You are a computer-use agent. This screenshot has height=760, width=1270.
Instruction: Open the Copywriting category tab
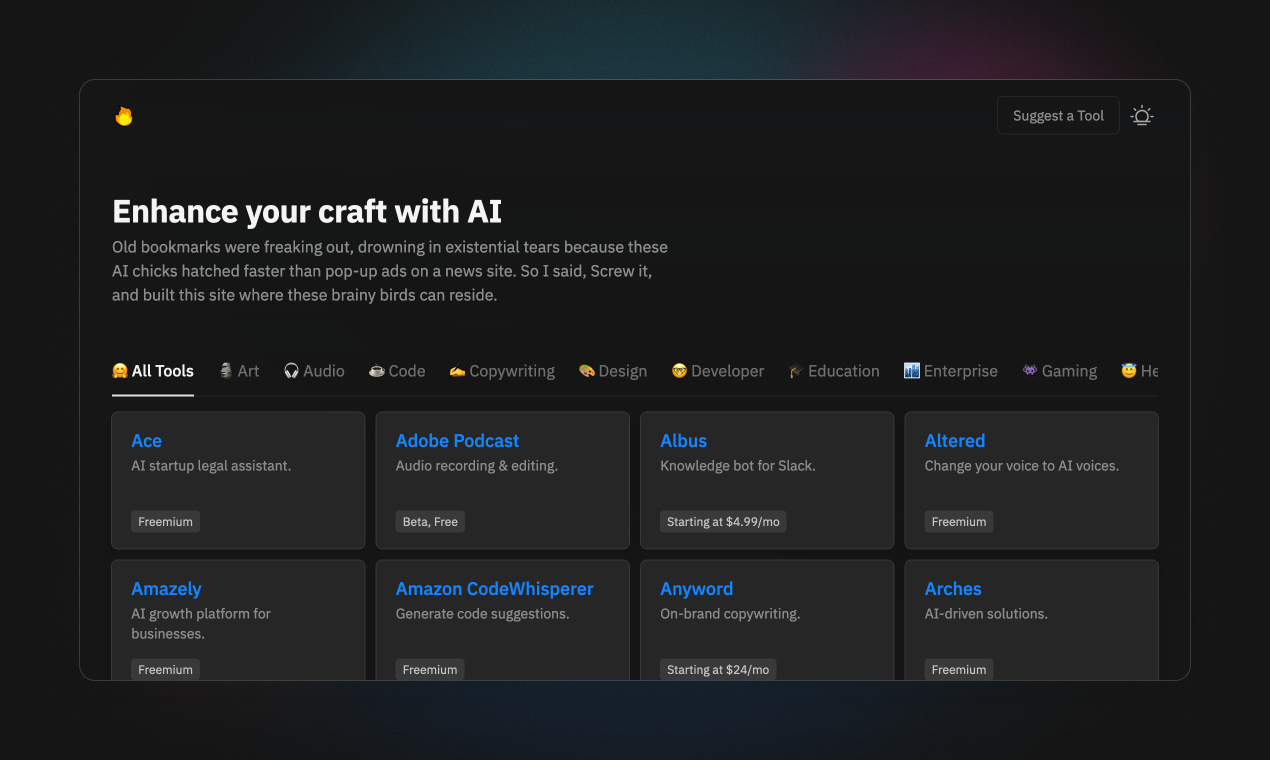502,371
